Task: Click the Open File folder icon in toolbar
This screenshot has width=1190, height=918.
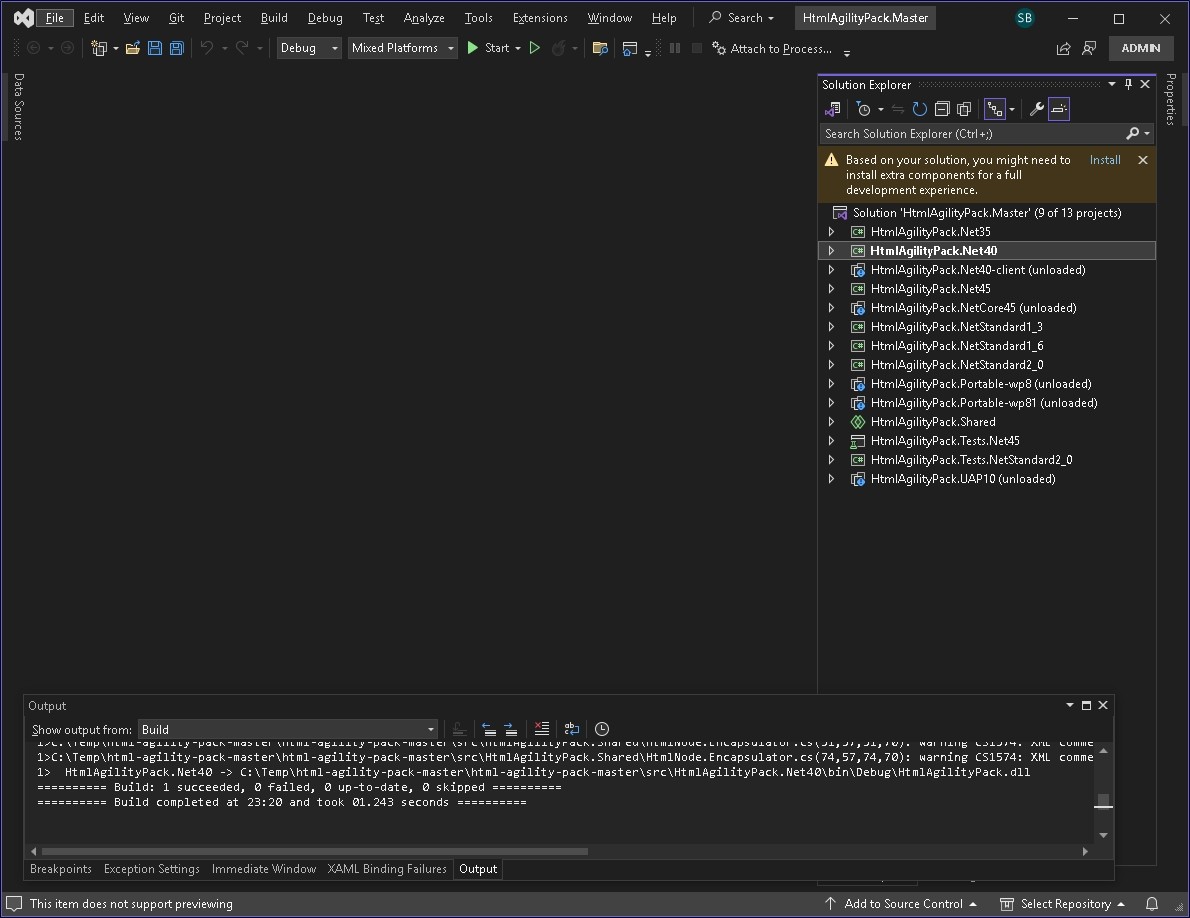Action: coord(132,48)
